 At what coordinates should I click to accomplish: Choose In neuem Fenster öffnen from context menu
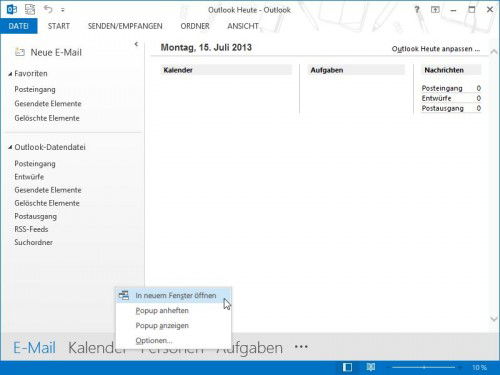173,296
